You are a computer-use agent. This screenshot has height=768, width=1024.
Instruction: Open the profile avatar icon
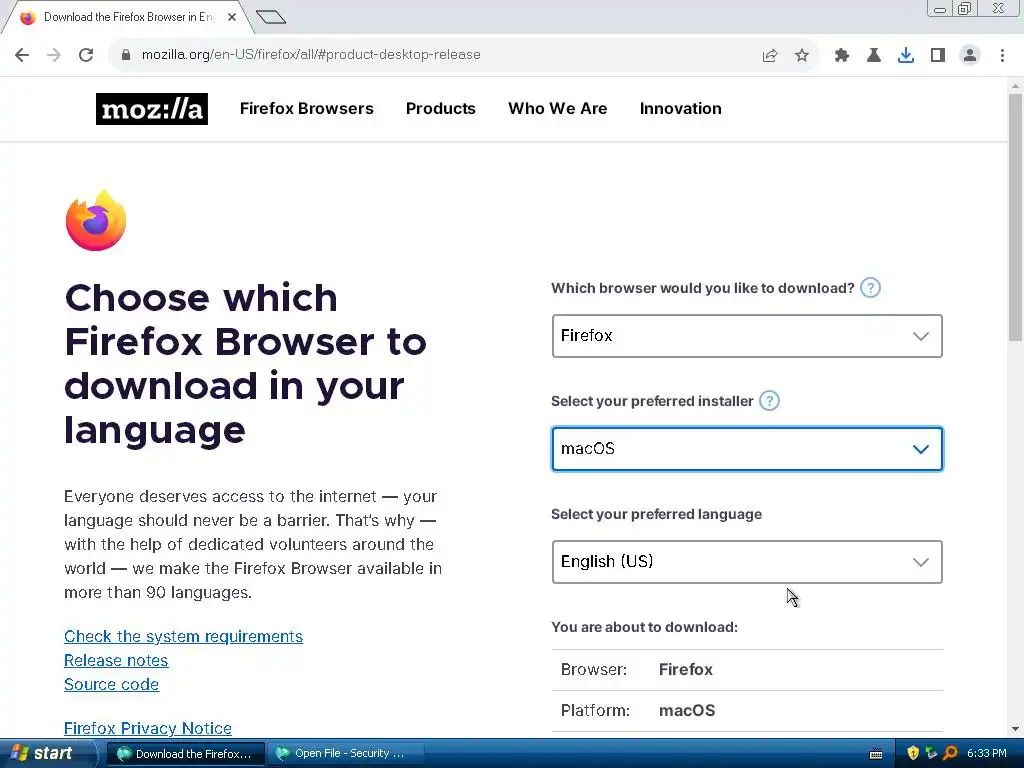coord(970,56)
